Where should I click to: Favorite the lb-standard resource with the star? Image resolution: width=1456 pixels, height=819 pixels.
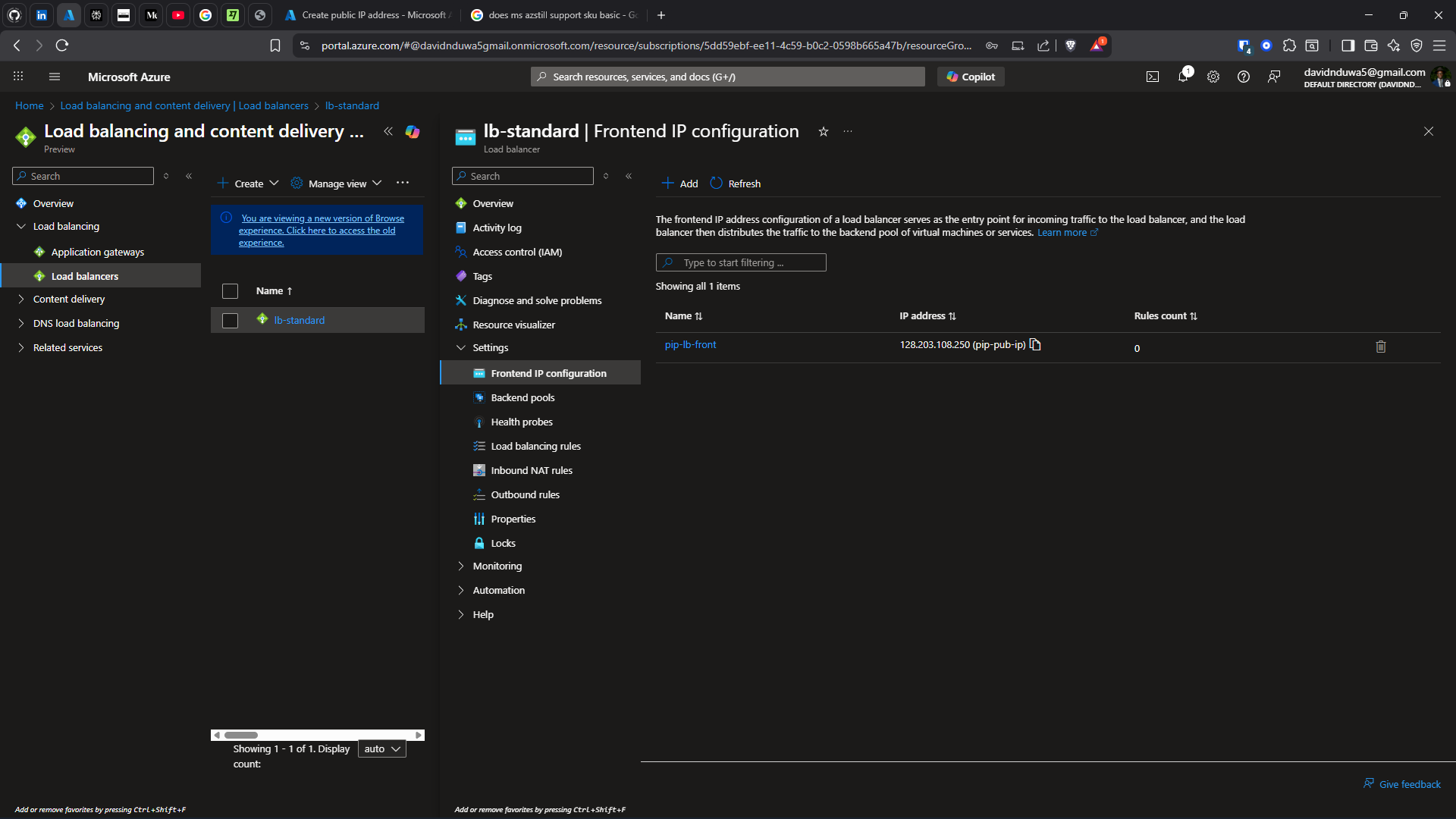pos(824,131)
